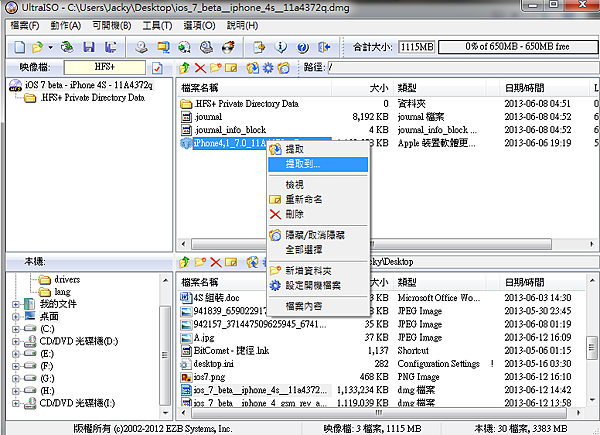The image size is (600, 435).
Task: Expand the 桌面 tree node
Action: [16, 317]
